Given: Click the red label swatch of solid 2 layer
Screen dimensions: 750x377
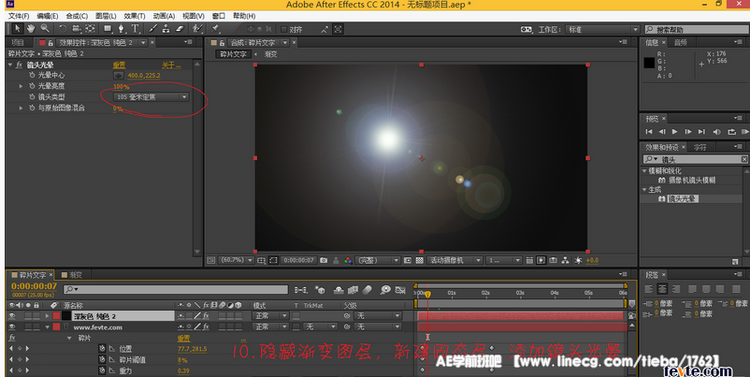Looking at the screenshot, I should pyautogui.click(x=56, y=316).
